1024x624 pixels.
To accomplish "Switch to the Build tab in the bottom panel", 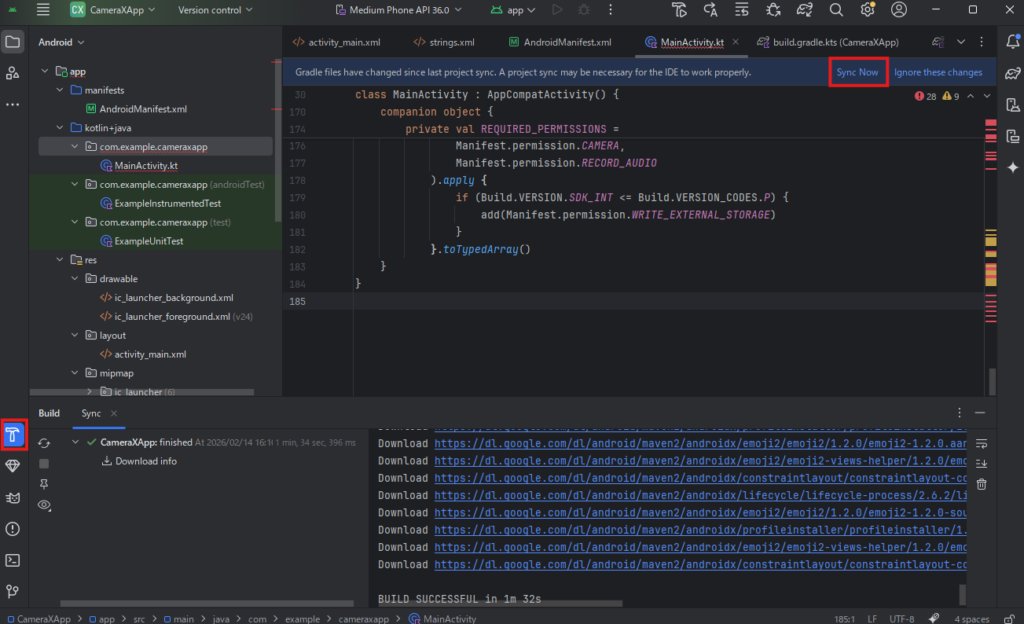I will coord(49,413).
